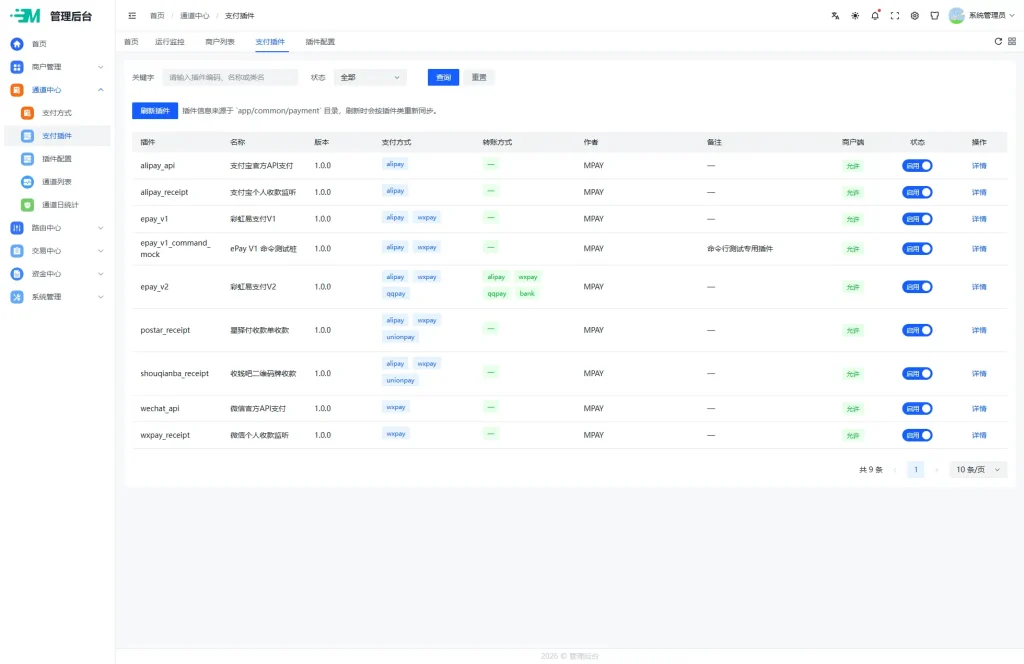Screen dimensions: 1024x664
Task: Turn off wxpay_receipt plugin status switch
Action: (917, 435)
